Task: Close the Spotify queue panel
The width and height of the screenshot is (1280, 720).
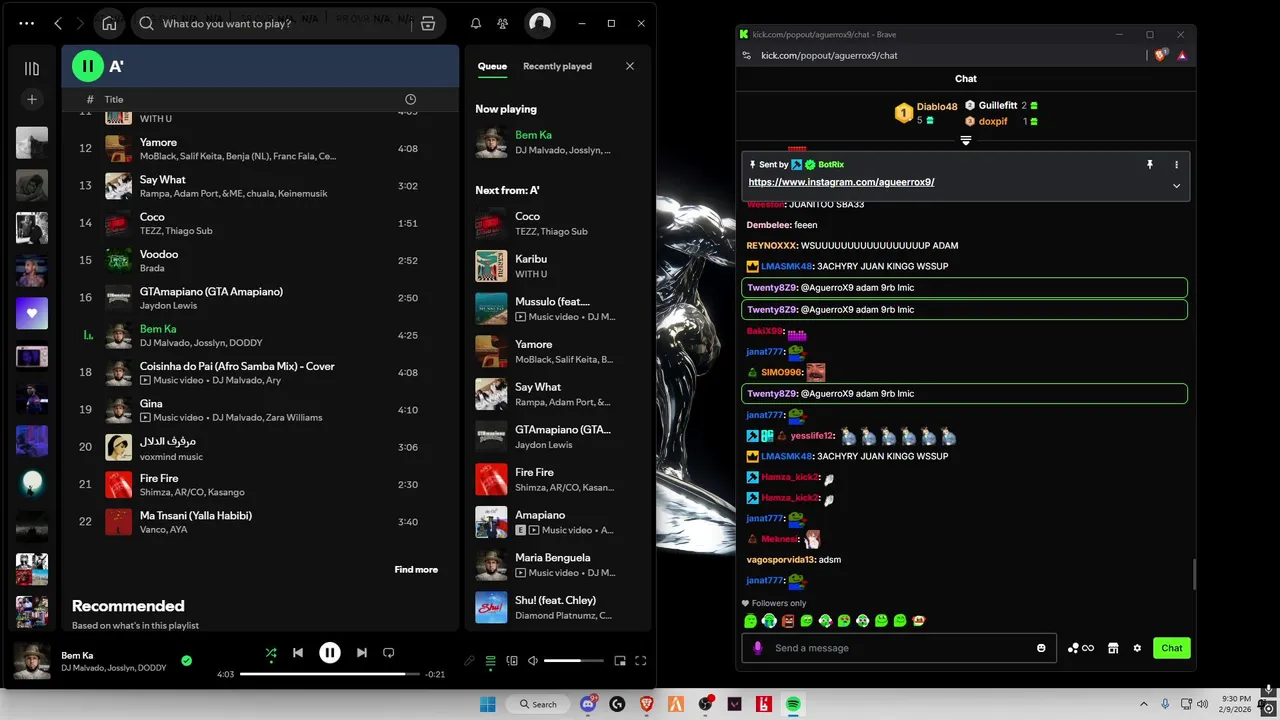Action: pos(630,66)
